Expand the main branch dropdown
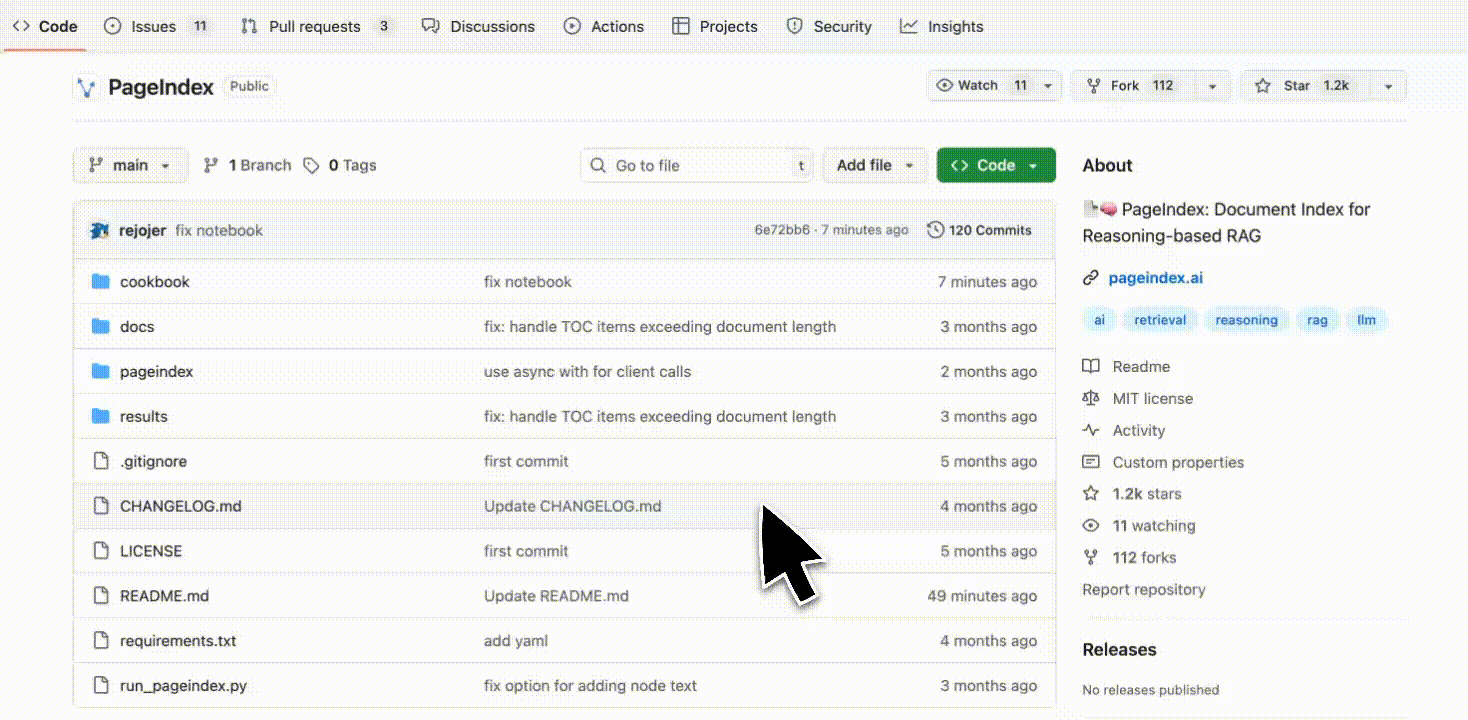1468x720 pixels. [130, 166]
